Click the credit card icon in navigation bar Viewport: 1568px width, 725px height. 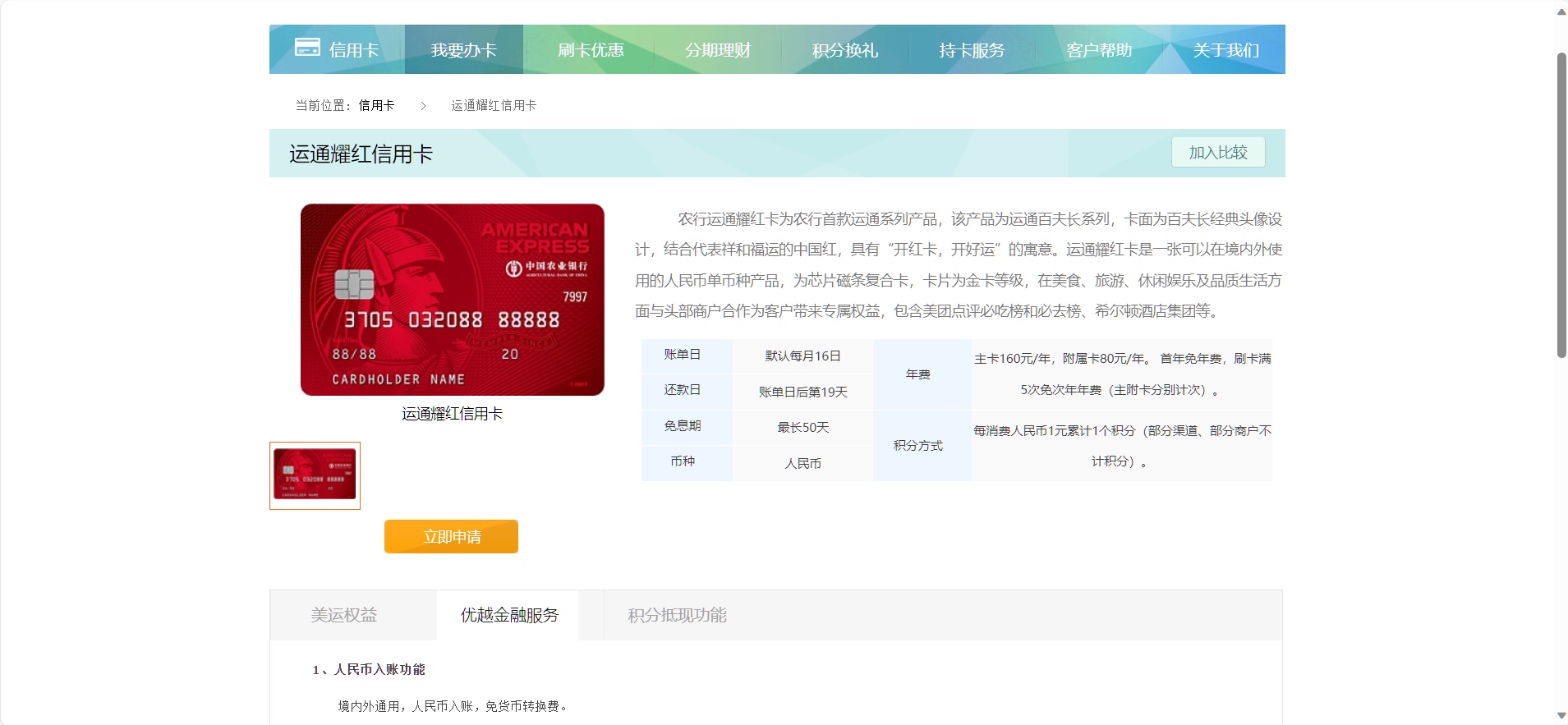(x=307, y=48)
